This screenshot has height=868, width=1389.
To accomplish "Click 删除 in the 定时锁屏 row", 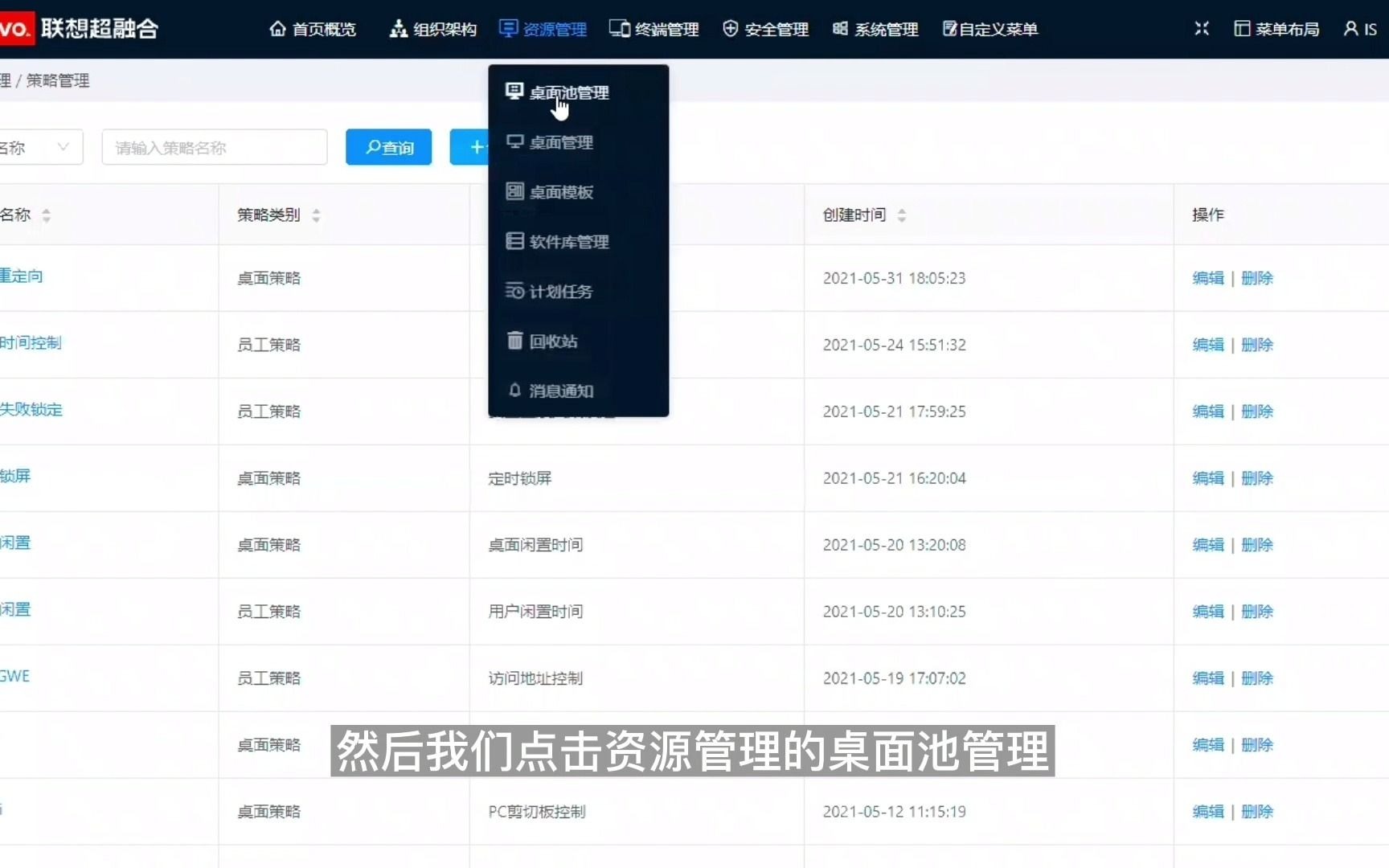I will click(1257, 478).
